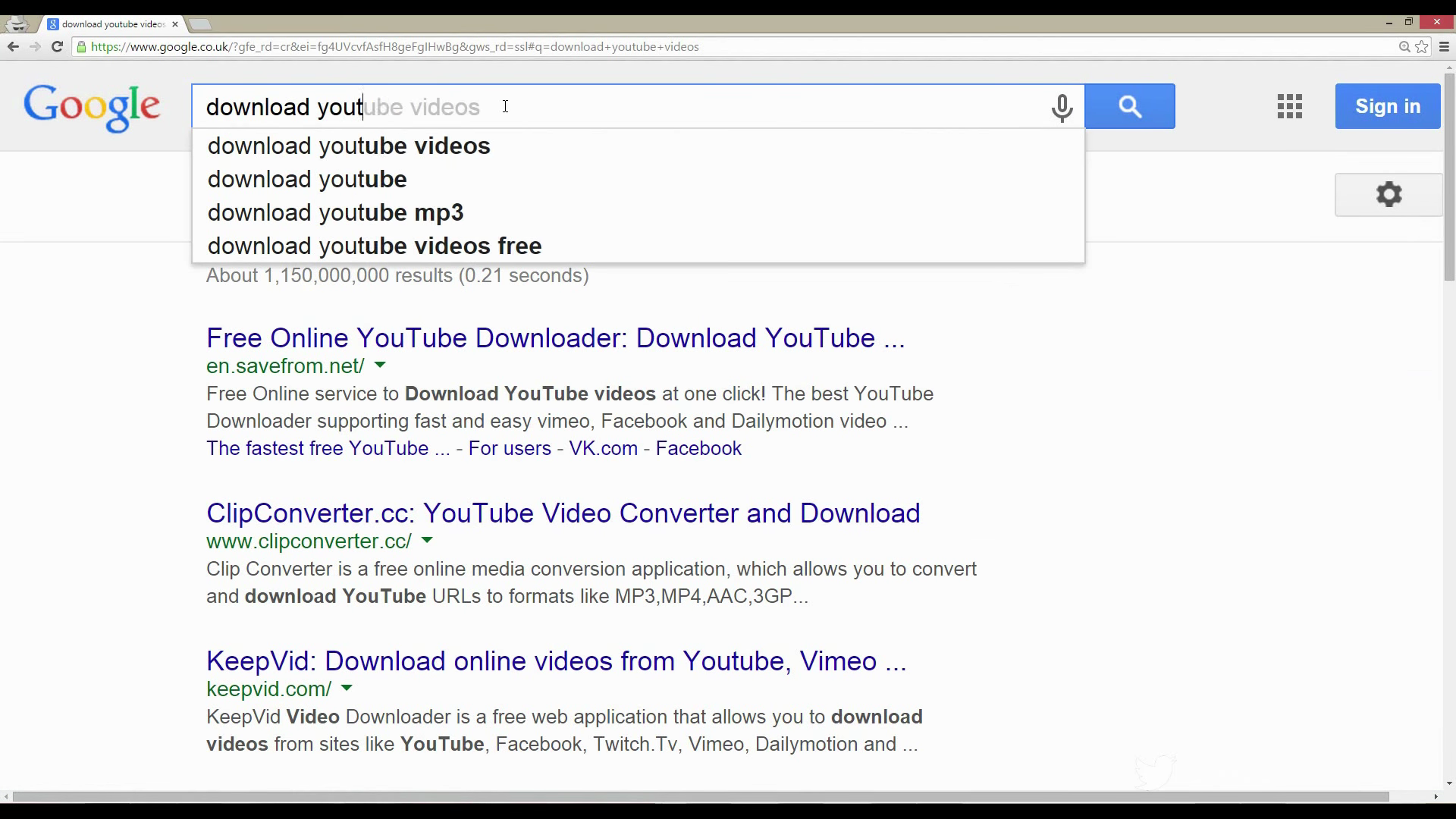Choose suggestion download youtube

pyautogui.click(x=638, y=179)
